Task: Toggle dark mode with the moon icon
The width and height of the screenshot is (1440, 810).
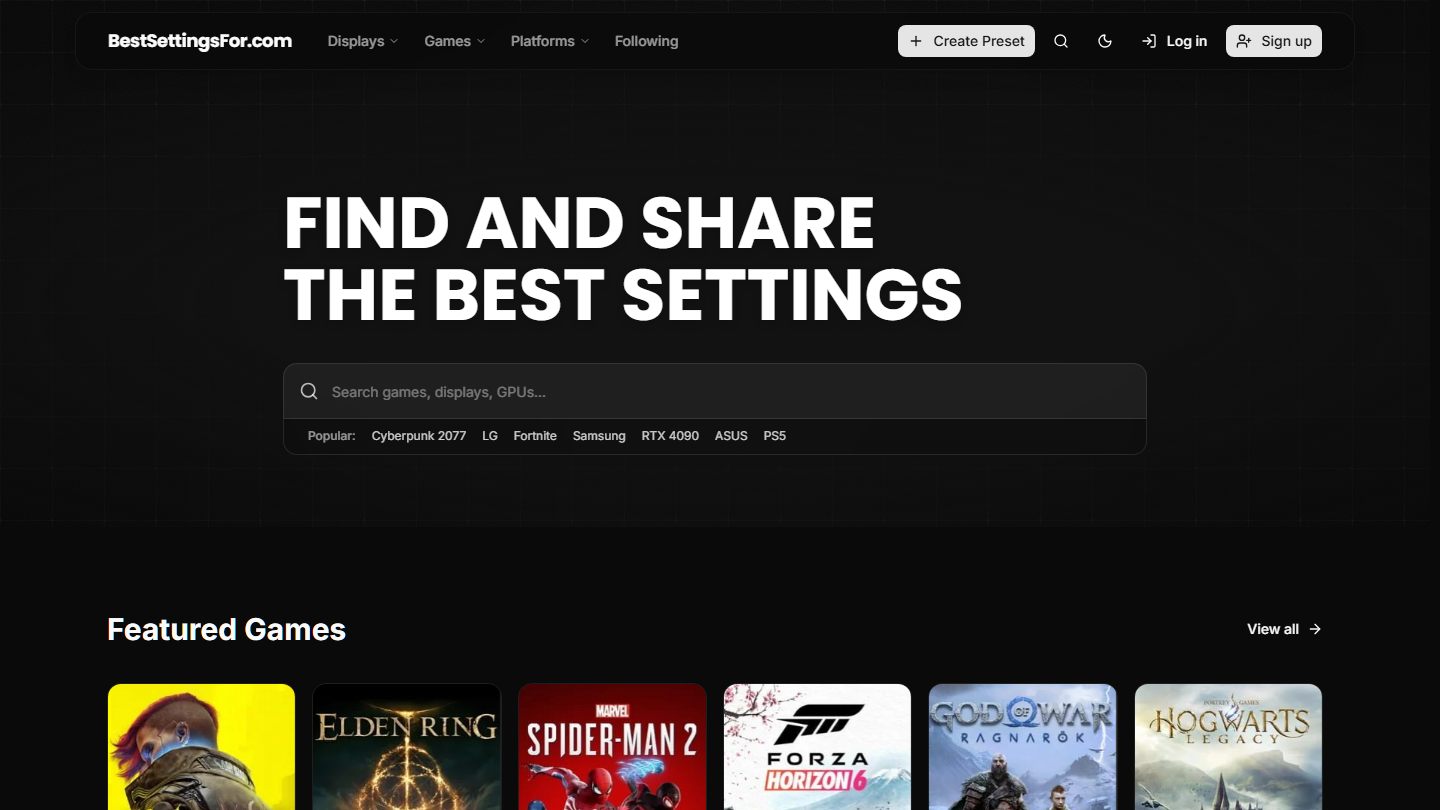Action: [x=1105, y=41]
